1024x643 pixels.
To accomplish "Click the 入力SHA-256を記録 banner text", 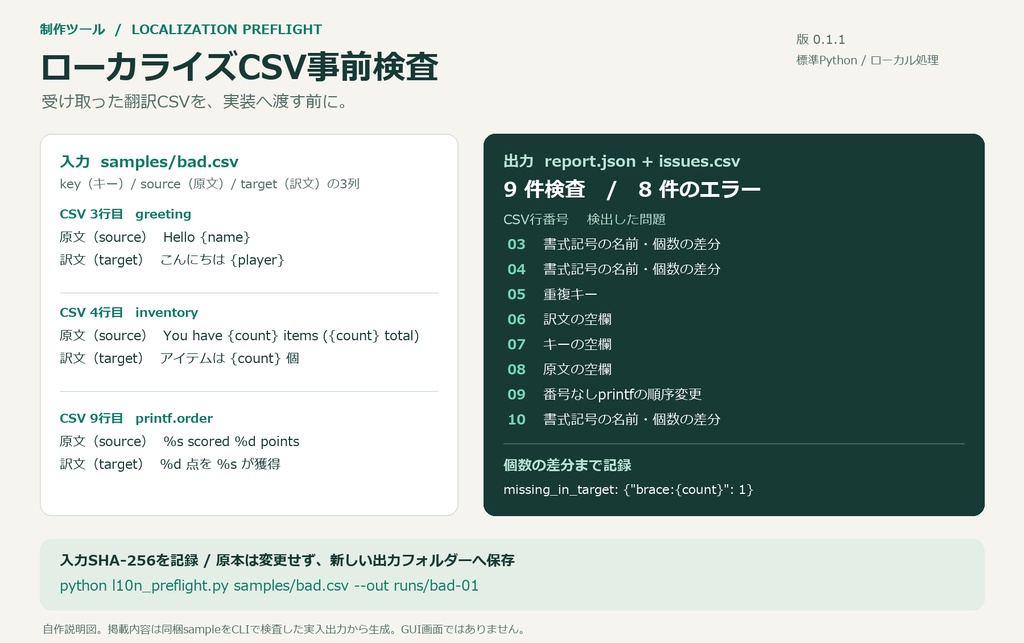I will click(x=287, y=560).
